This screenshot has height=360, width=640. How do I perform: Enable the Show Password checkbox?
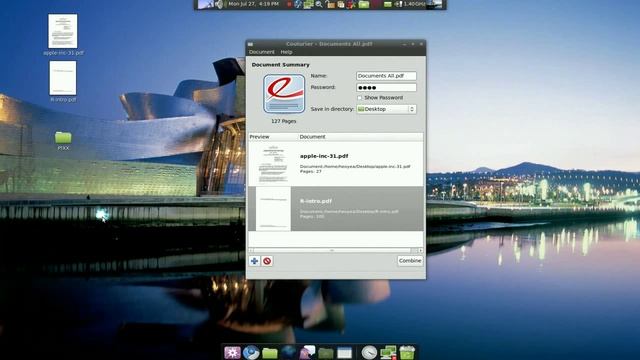pos(359,98)
